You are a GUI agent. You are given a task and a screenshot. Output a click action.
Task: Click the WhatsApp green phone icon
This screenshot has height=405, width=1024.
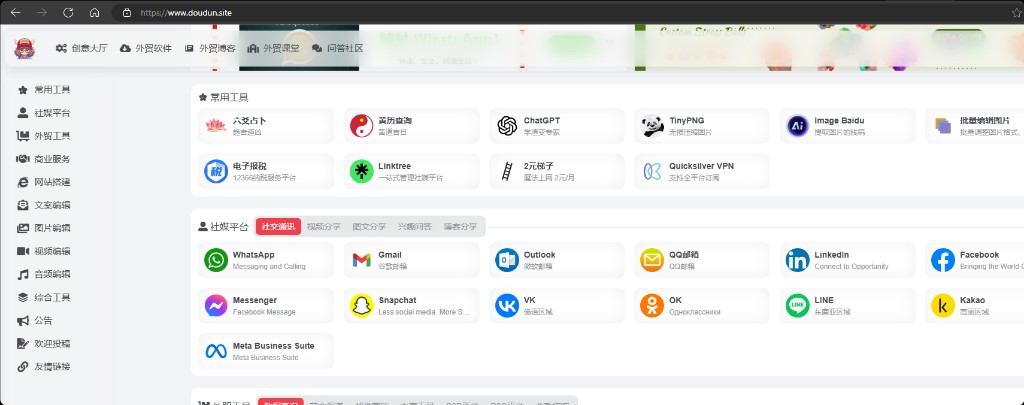pos(216,260)
